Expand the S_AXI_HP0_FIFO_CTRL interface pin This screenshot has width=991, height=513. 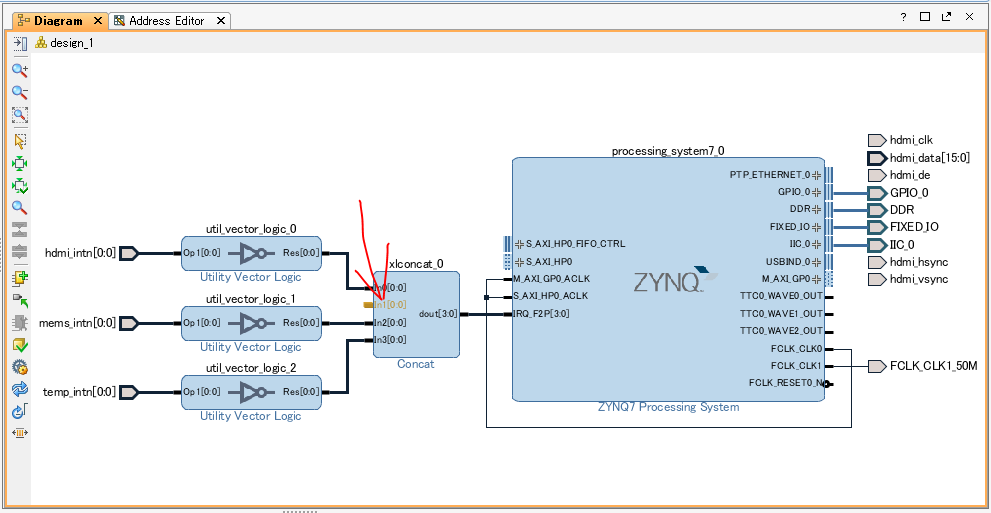(519, 244)
